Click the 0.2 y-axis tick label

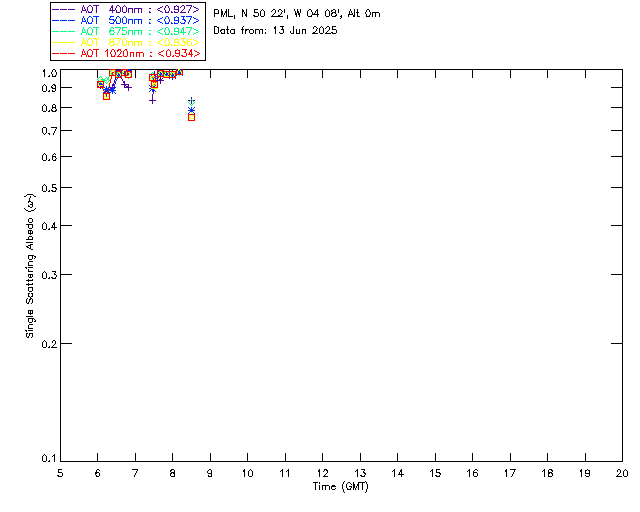[49, 344]
